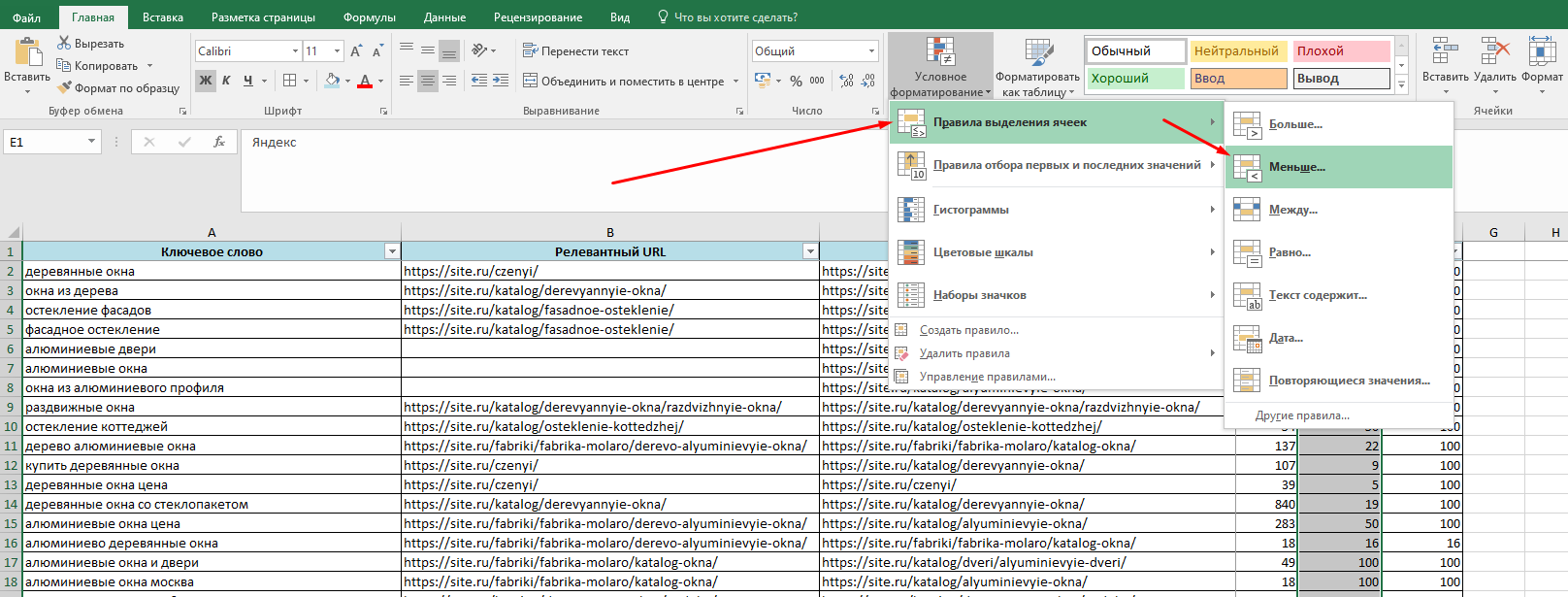Increase font size icon
The height and width of the screenshot is (597, 1568).
[x=356, y=50]
